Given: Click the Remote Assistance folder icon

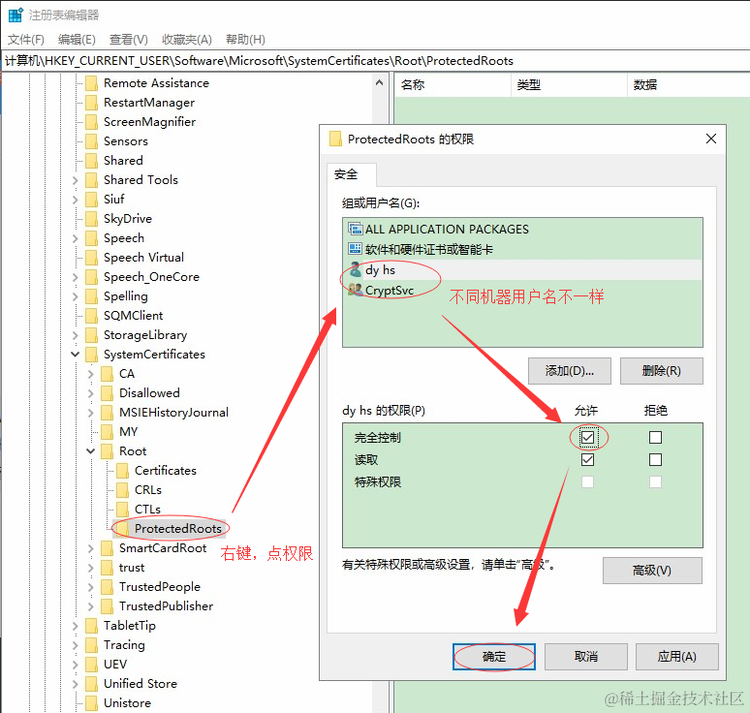Looking at the screenshot, I should (x=91, y=83).
